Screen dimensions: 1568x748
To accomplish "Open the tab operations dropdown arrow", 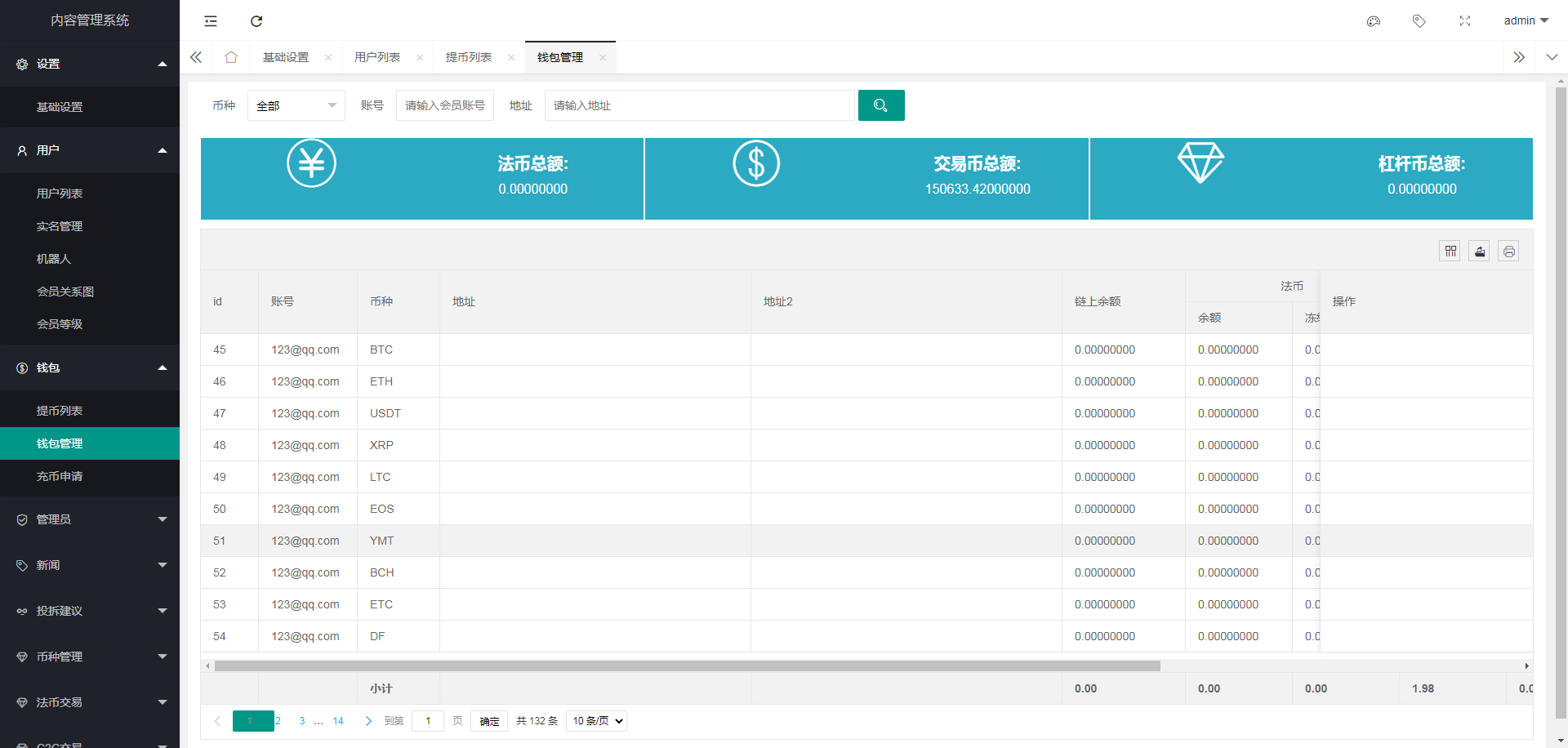I will click(1552, 57).
